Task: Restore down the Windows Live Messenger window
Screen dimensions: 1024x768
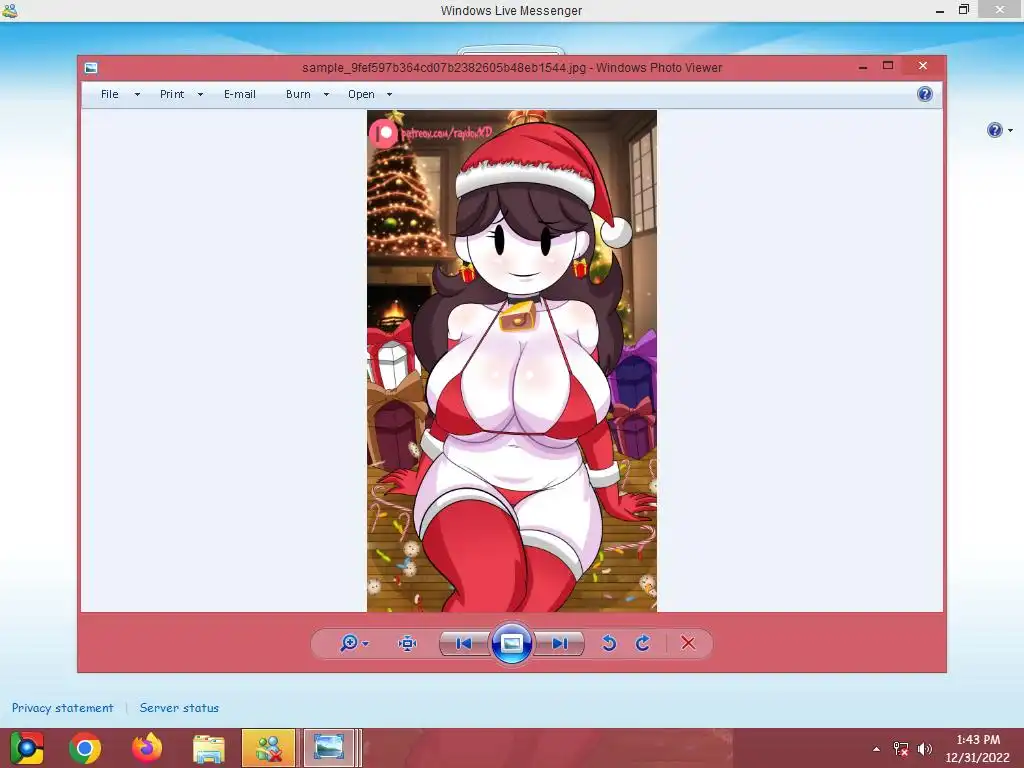Action: [964, 10]
